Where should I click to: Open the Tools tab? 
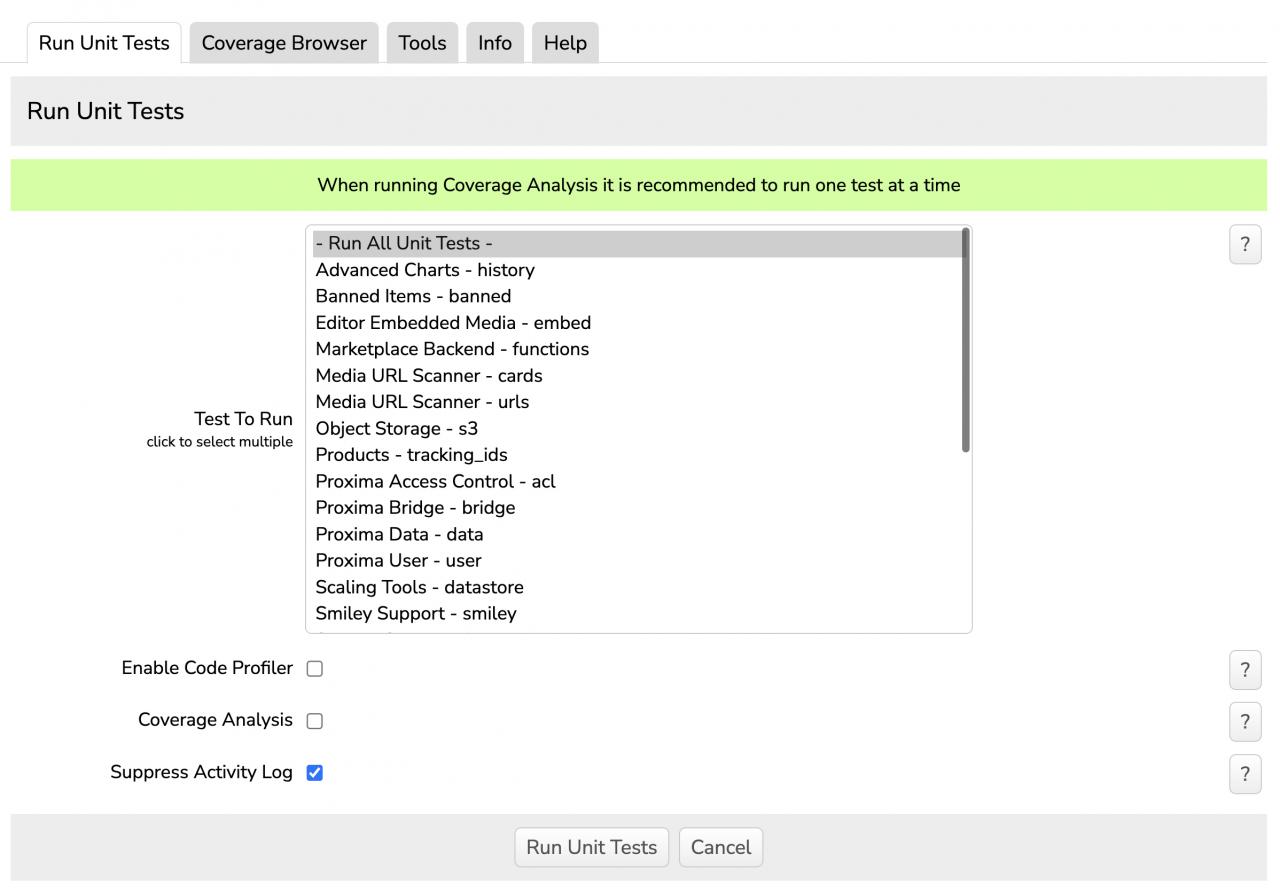click(x=422, y=43)
